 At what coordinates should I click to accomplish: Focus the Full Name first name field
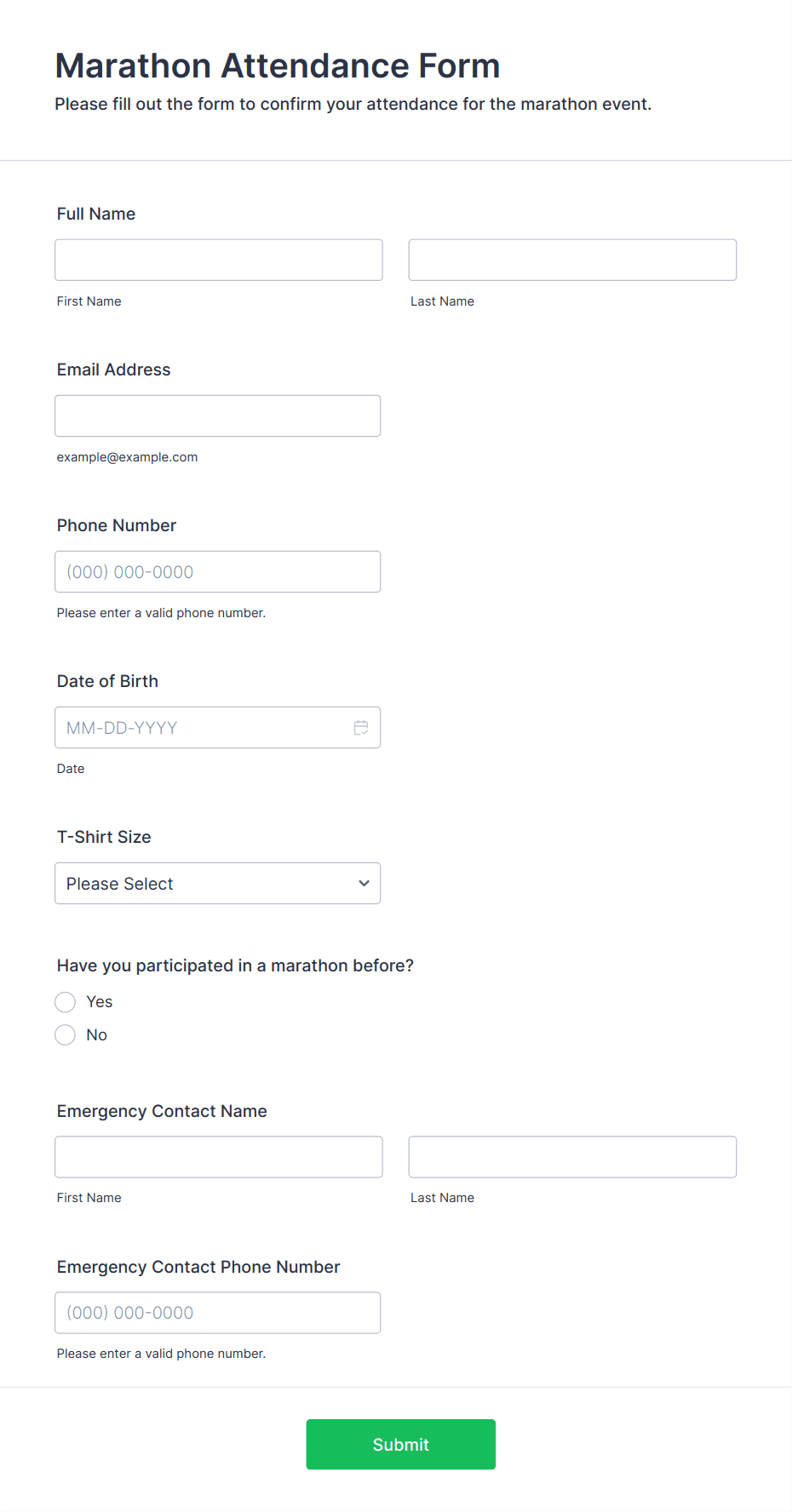click(x=219, y=260)
